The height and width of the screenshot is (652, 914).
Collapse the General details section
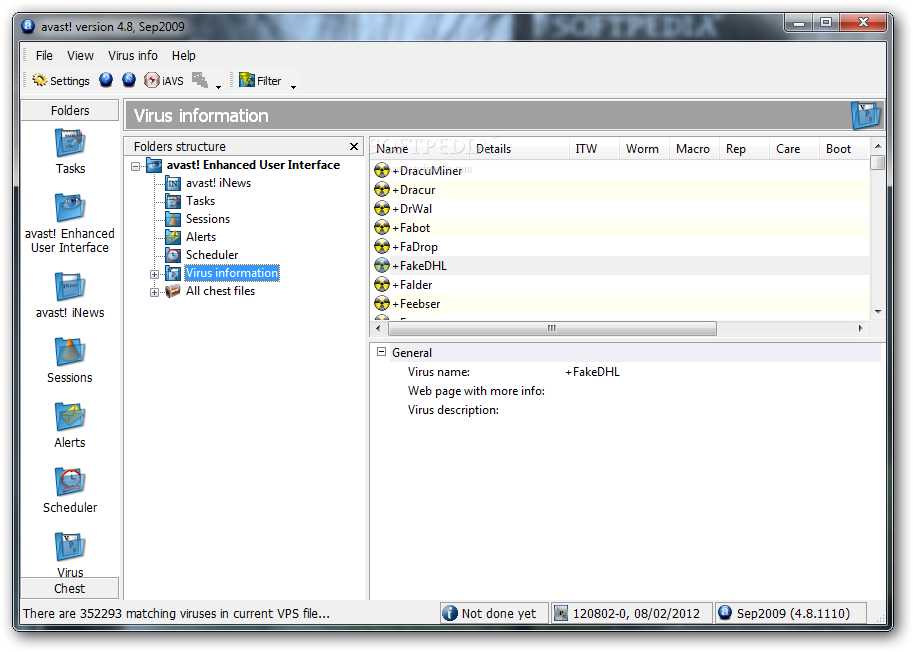(x=381, y=352)
